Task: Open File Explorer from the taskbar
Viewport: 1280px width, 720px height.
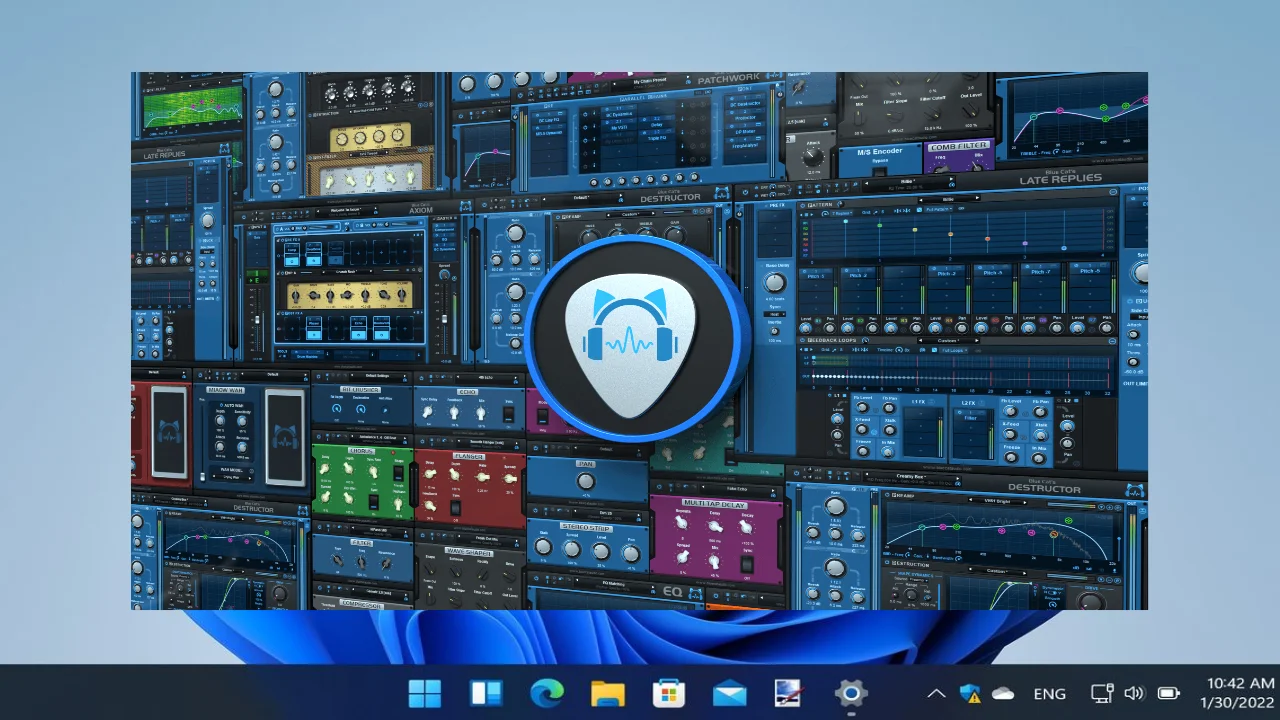Action: [608, 693]
